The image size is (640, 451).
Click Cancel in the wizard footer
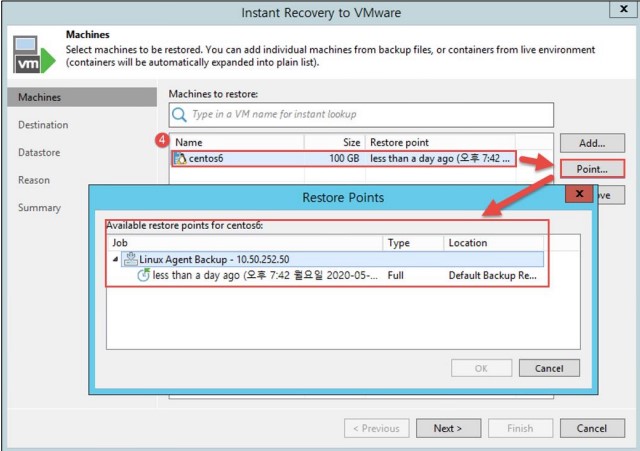(x=592, y=428)
